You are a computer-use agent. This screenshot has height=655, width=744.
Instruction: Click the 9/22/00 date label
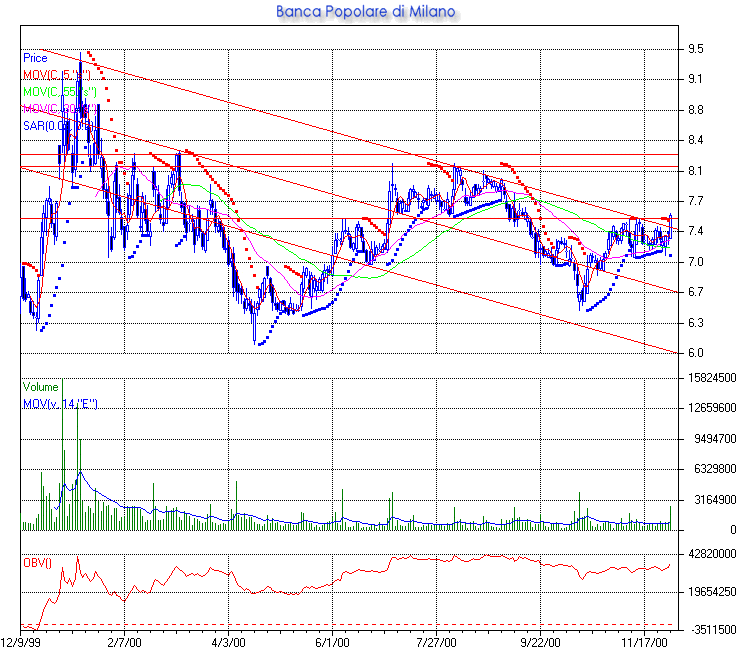[x=540, y=643]
